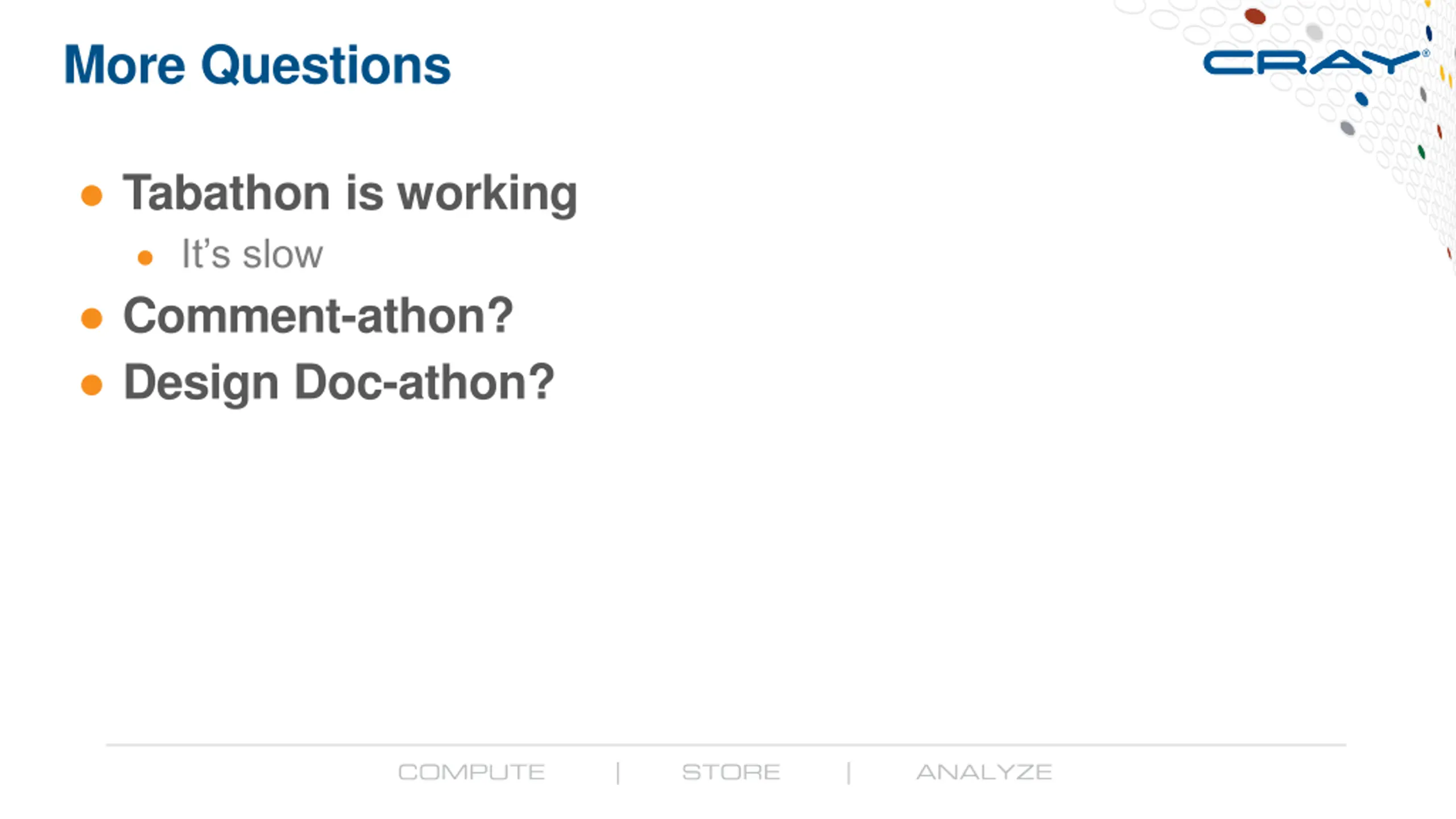Viewport: 1456px width, 819px height.
Task: Click the orange bullet beside Design Doc-athon
Action: 92,385
